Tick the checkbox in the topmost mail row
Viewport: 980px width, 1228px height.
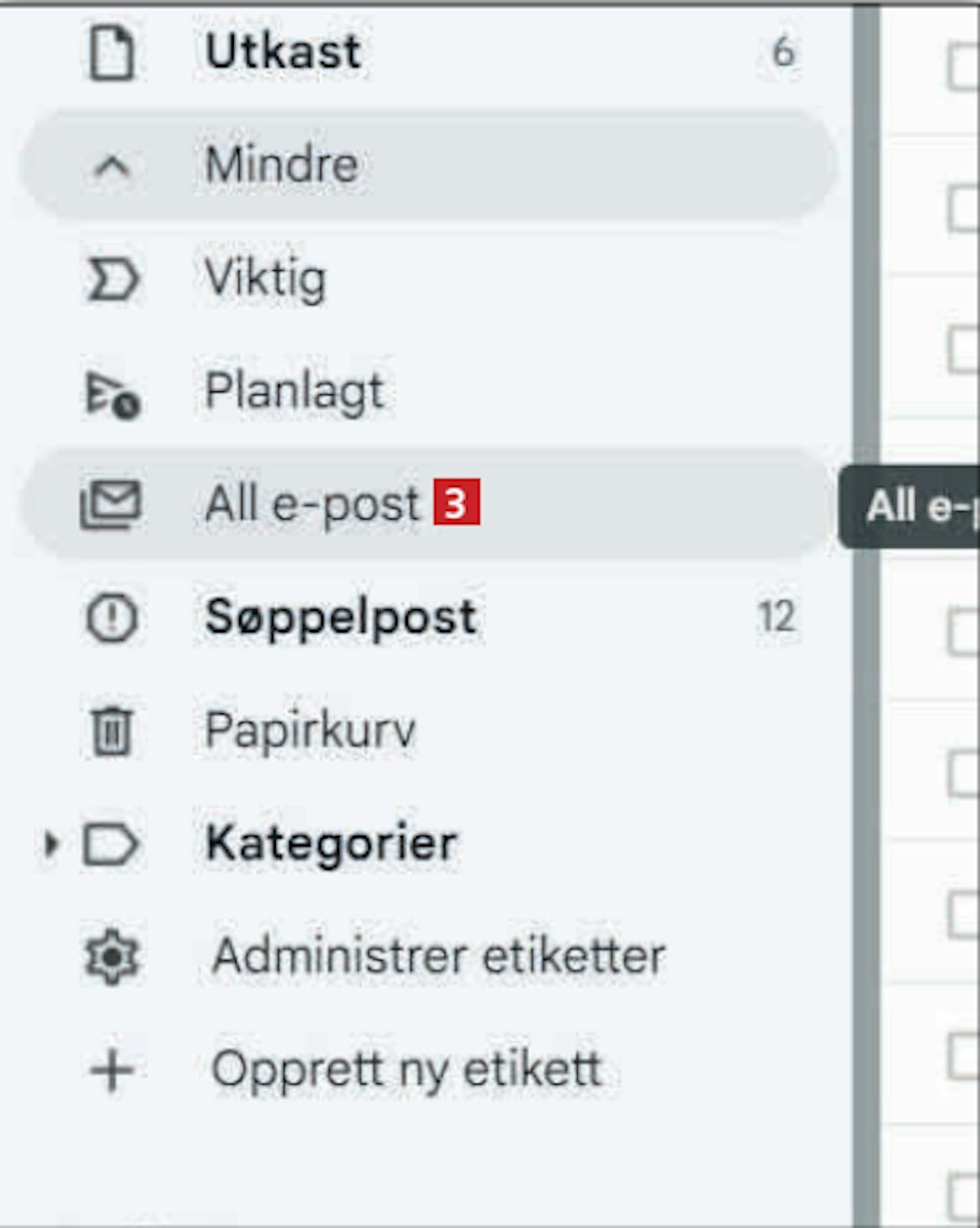(964, 65)
